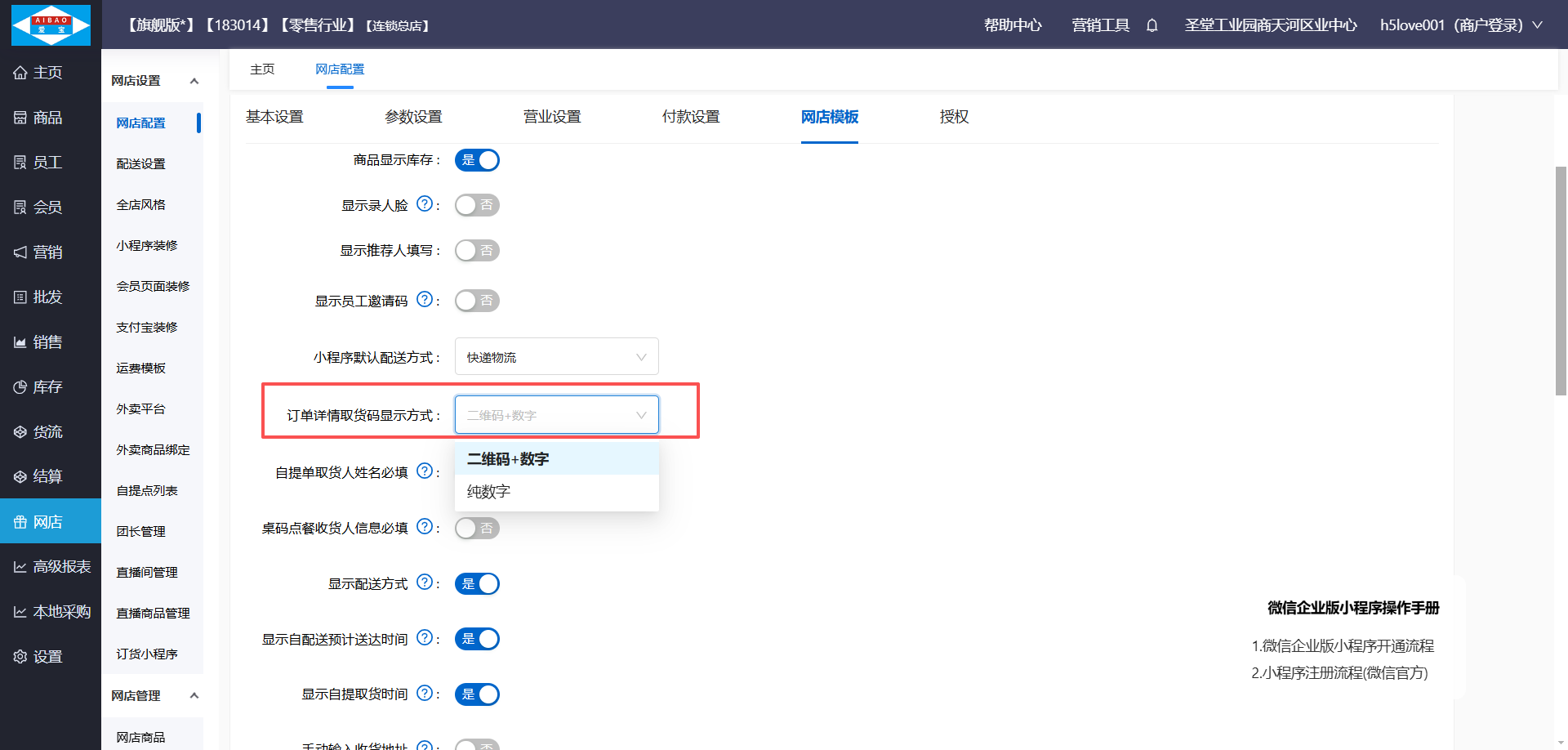
Task: Click the 订单详情取货码显示方式 select field
Action: pos(556,415)
